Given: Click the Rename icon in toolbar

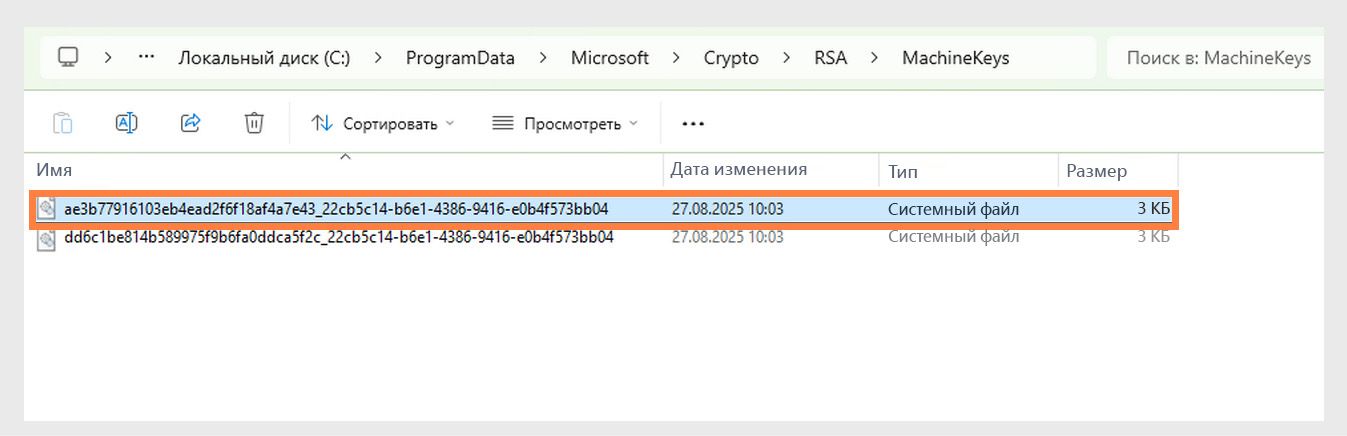Looking at the screenshot, I should click(x=126, y=123).
